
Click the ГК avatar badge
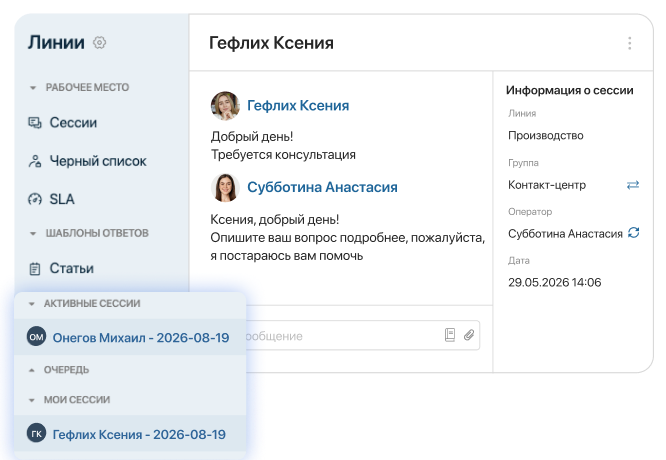pos(37,433)
